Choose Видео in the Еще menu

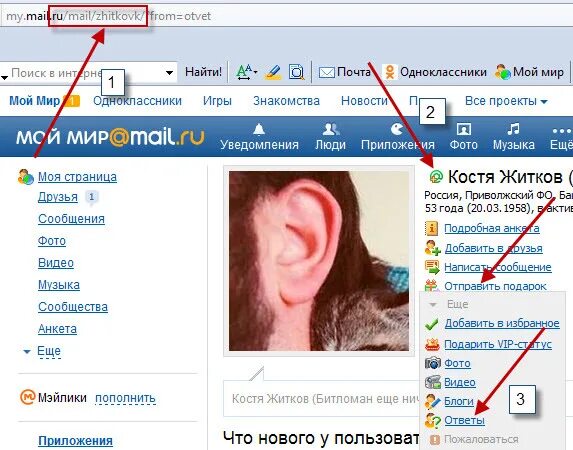[x=460, y=382]
